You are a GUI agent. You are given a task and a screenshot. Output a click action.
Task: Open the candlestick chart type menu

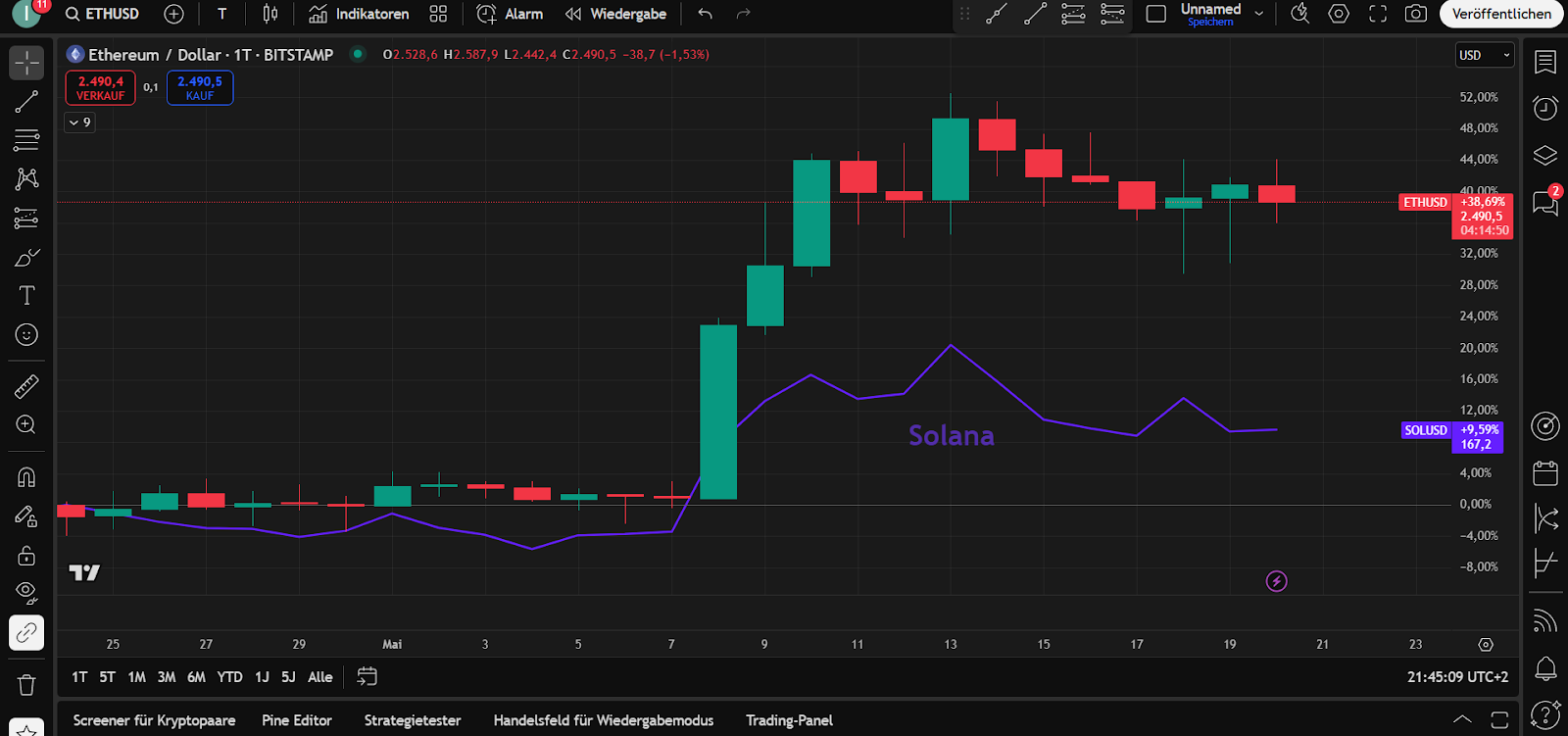pos(270,14)
